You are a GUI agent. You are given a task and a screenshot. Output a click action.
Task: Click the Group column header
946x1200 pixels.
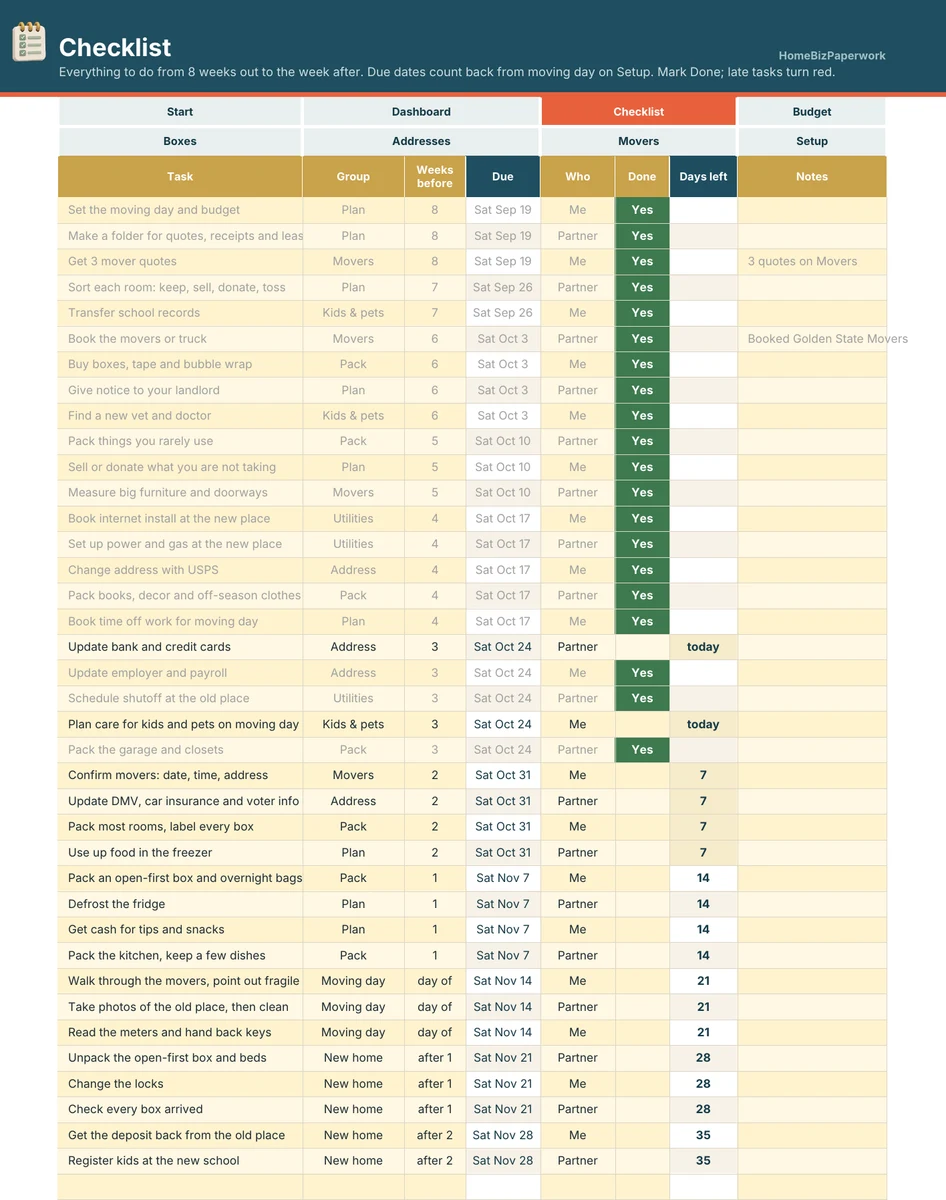pyautogui.click(x=353, y=176)
